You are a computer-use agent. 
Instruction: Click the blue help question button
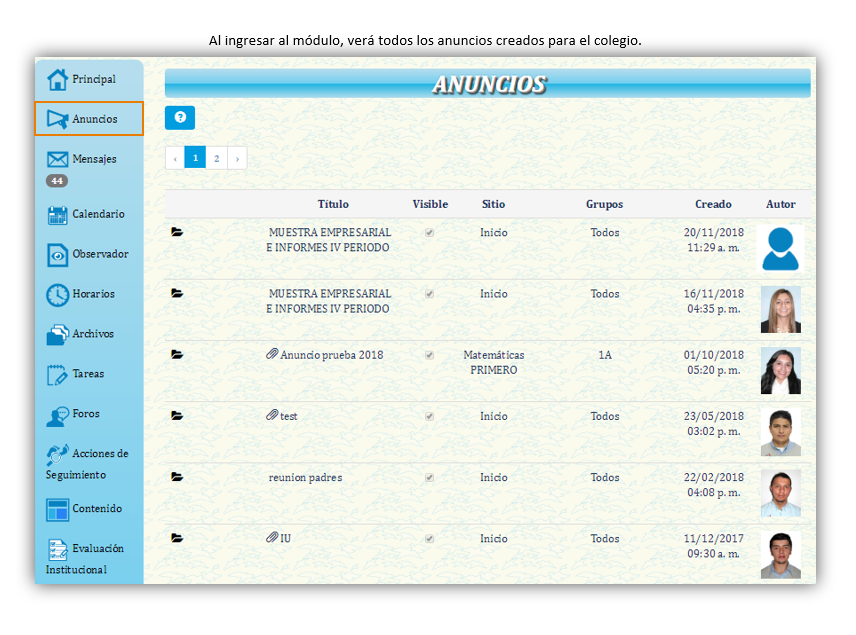click(180, 117)
